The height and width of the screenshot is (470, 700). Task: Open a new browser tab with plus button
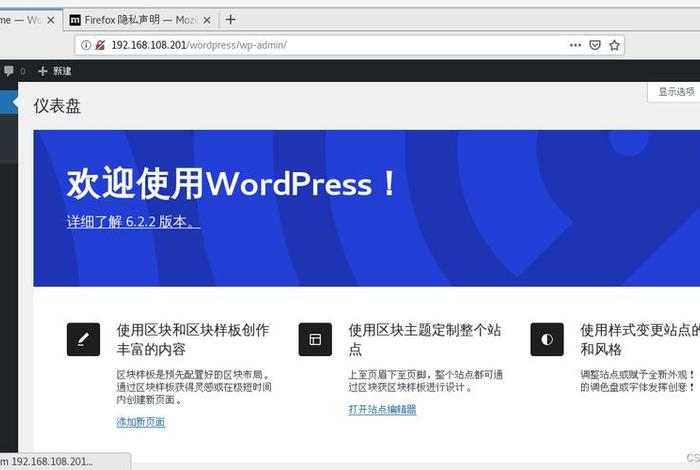[230, 20]
